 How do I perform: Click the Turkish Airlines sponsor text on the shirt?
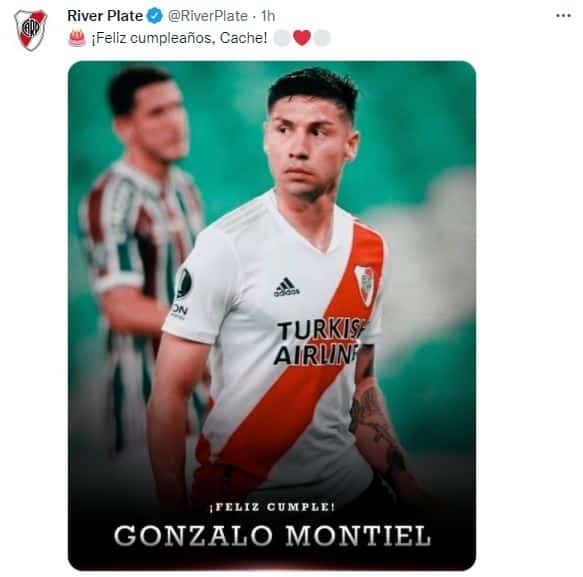tap(319, 343)
